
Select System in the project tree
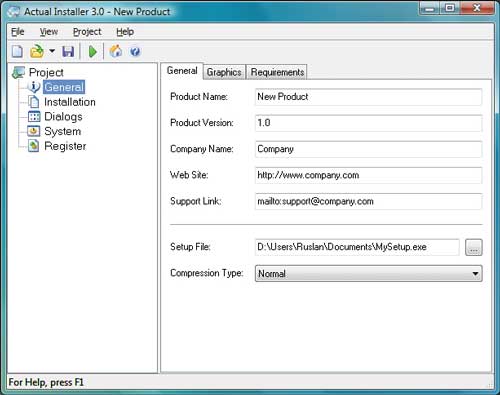(x=62, y=131)
